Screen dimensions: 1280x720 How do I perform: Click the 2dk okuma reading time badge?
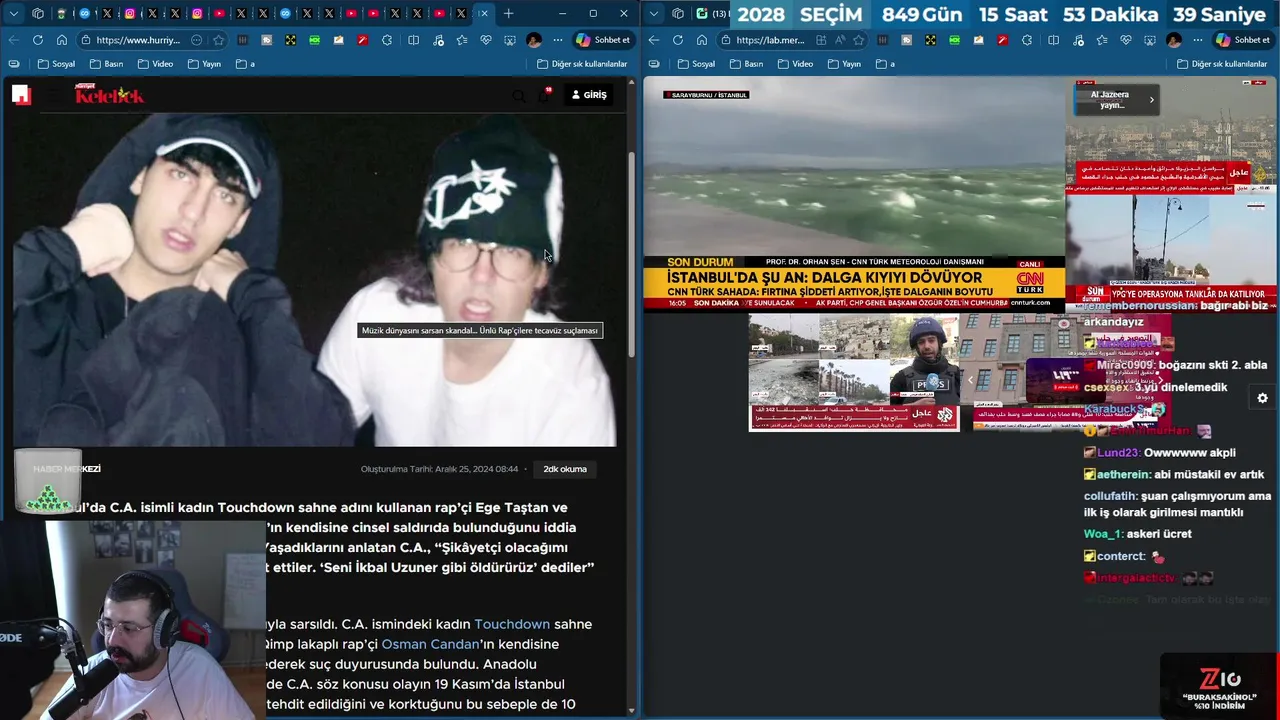coord(565,469)
